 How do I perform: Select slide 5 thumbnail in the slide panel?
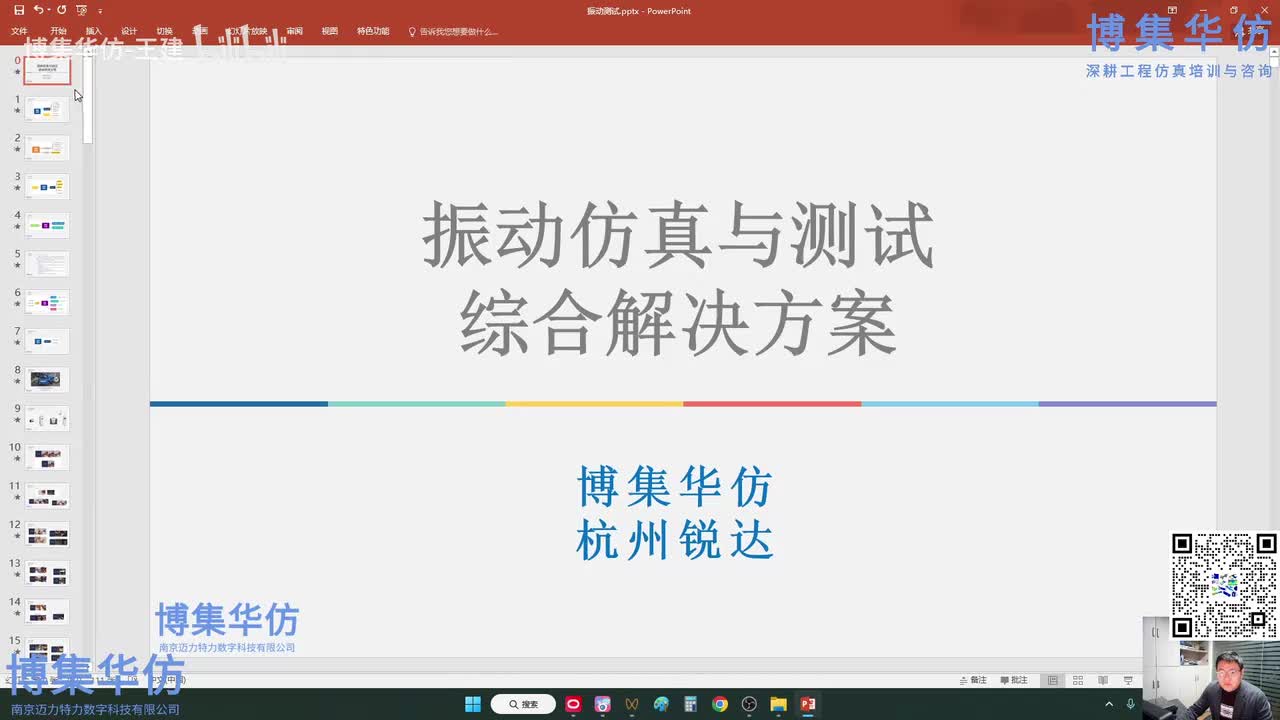(x=47, y=264)
